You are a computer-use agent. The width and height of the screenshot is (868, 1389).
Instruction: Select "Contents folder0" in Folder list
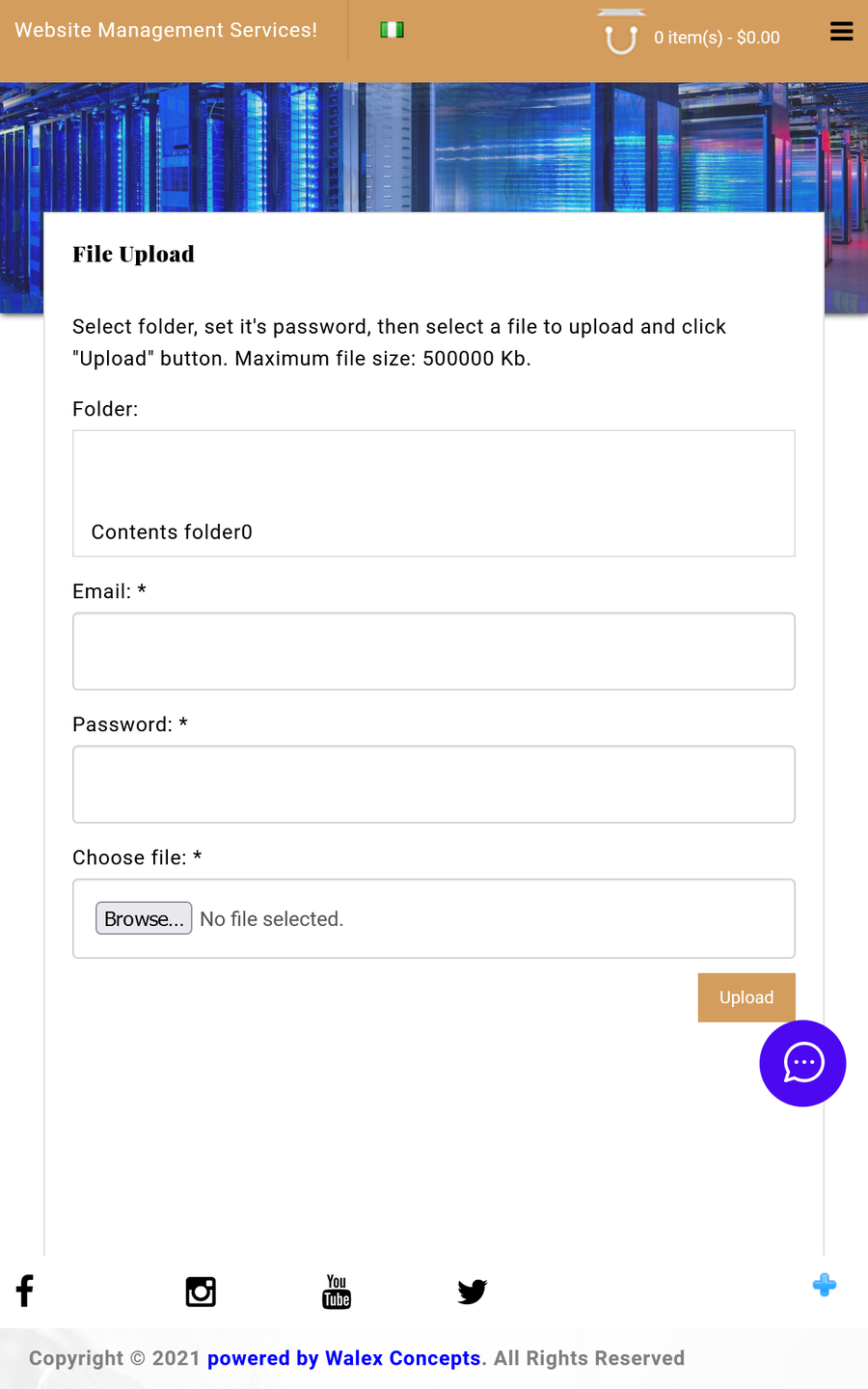(x=172, y=532)
